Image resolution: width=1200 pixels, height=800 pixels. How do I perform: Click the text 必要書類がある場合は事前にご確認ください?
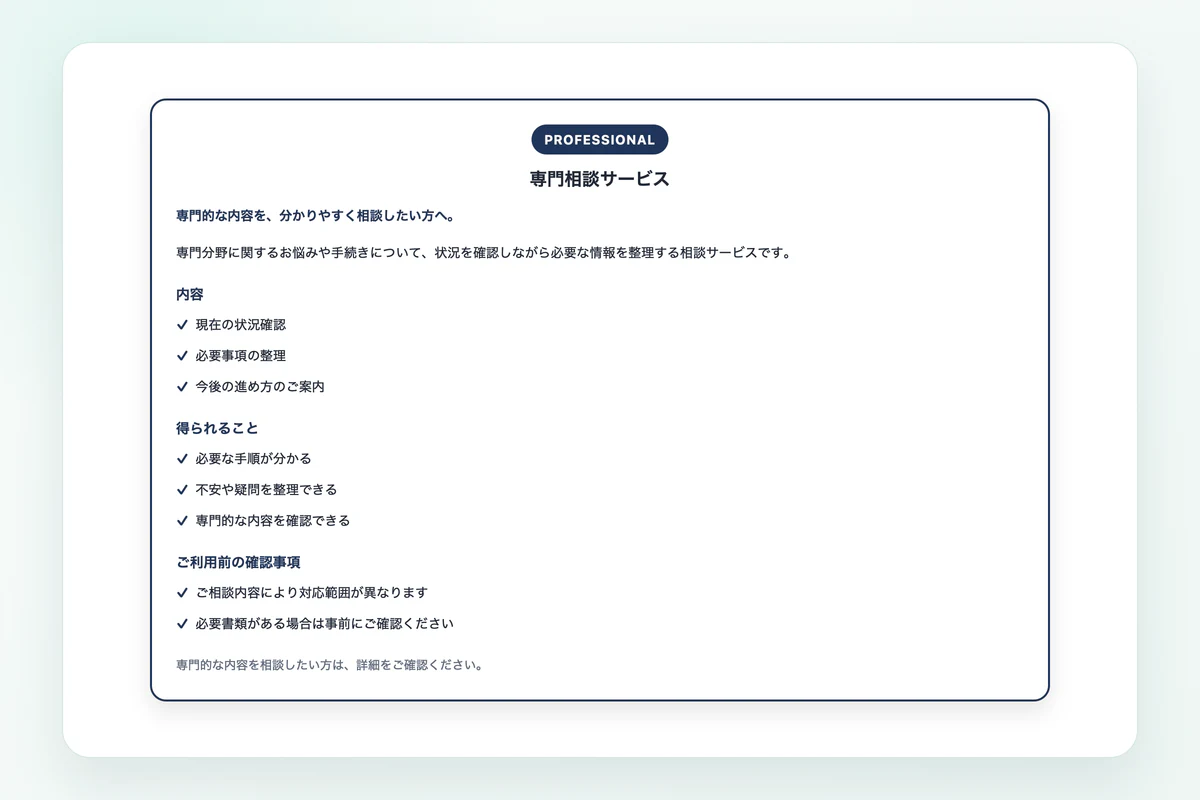tap(325, 624)
